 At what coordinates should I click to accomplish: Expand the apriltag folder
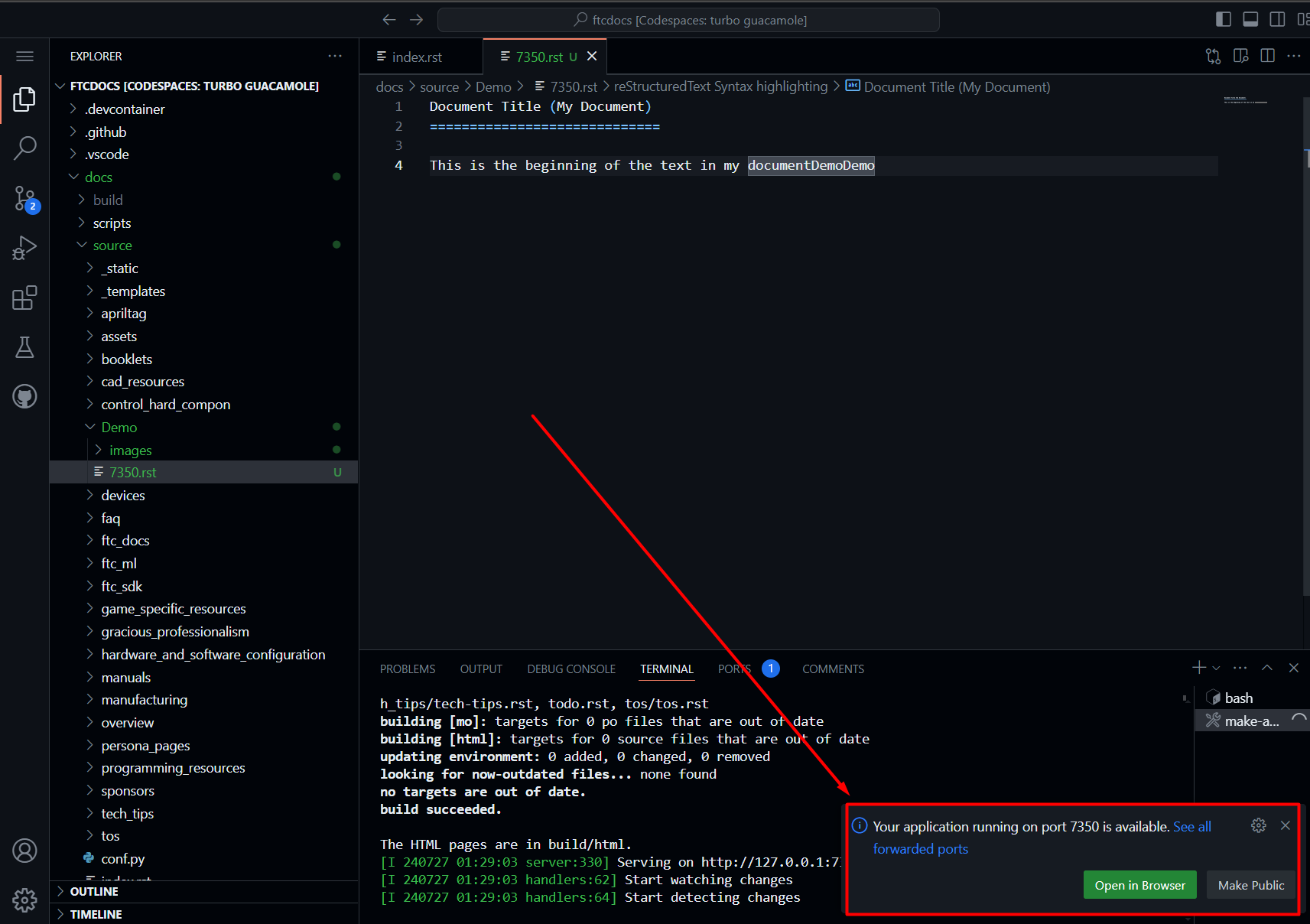(123, 314)
